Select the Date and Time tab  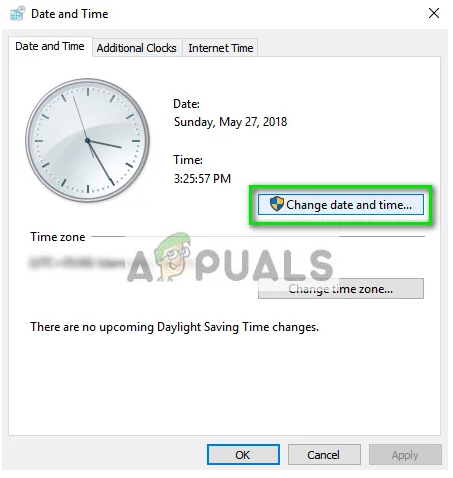click(50, 47)
